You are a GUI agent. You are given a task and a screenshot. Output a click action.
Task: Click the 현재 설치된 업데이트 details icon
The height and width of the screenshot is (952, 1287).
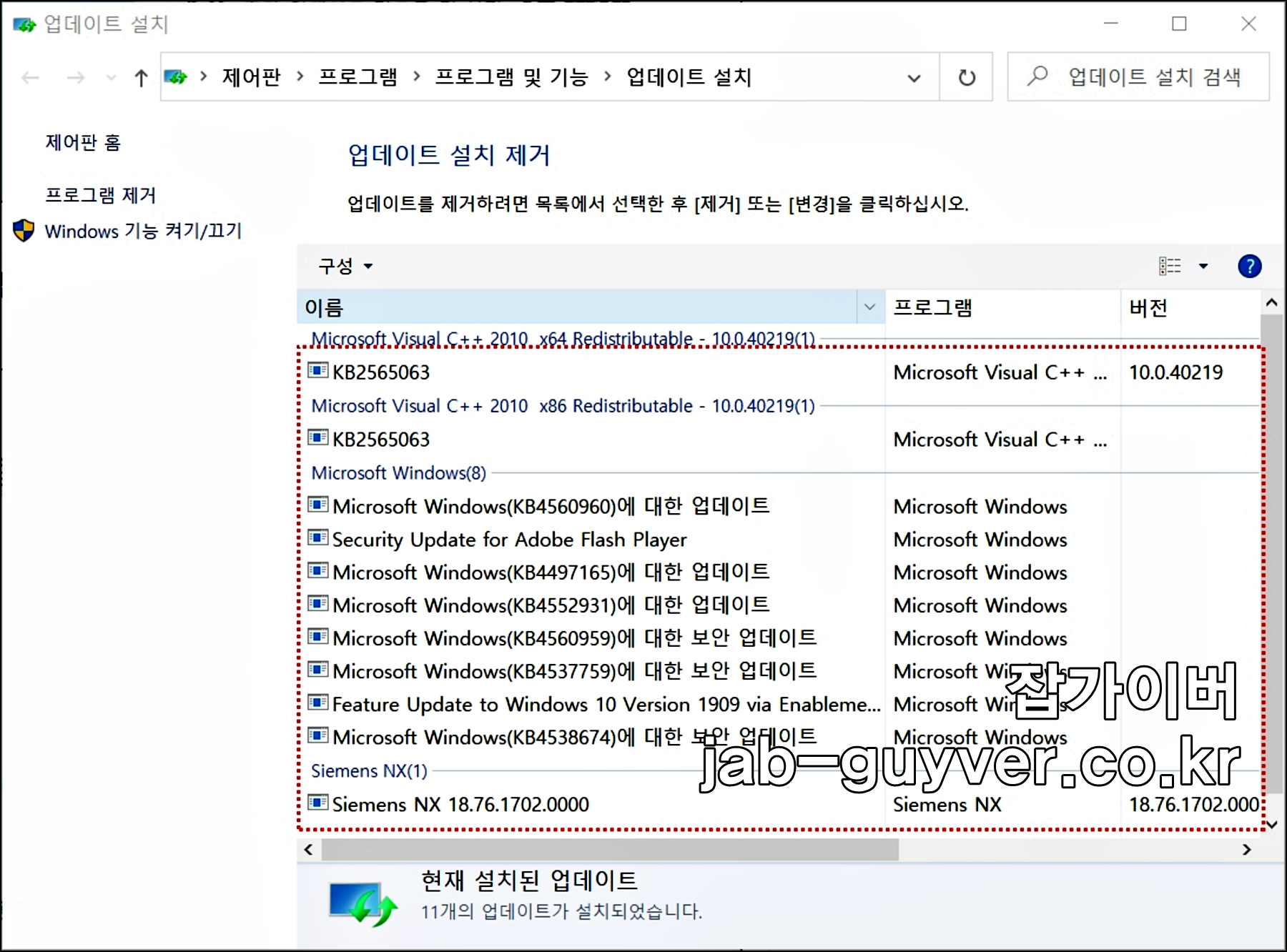[363, 903]
